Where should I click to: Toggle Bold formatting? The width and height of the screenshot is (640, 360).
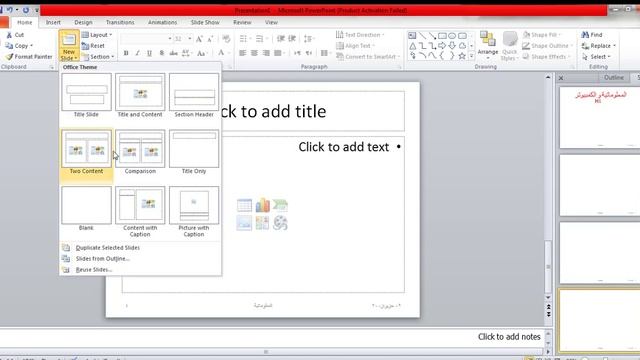(126, 53)
